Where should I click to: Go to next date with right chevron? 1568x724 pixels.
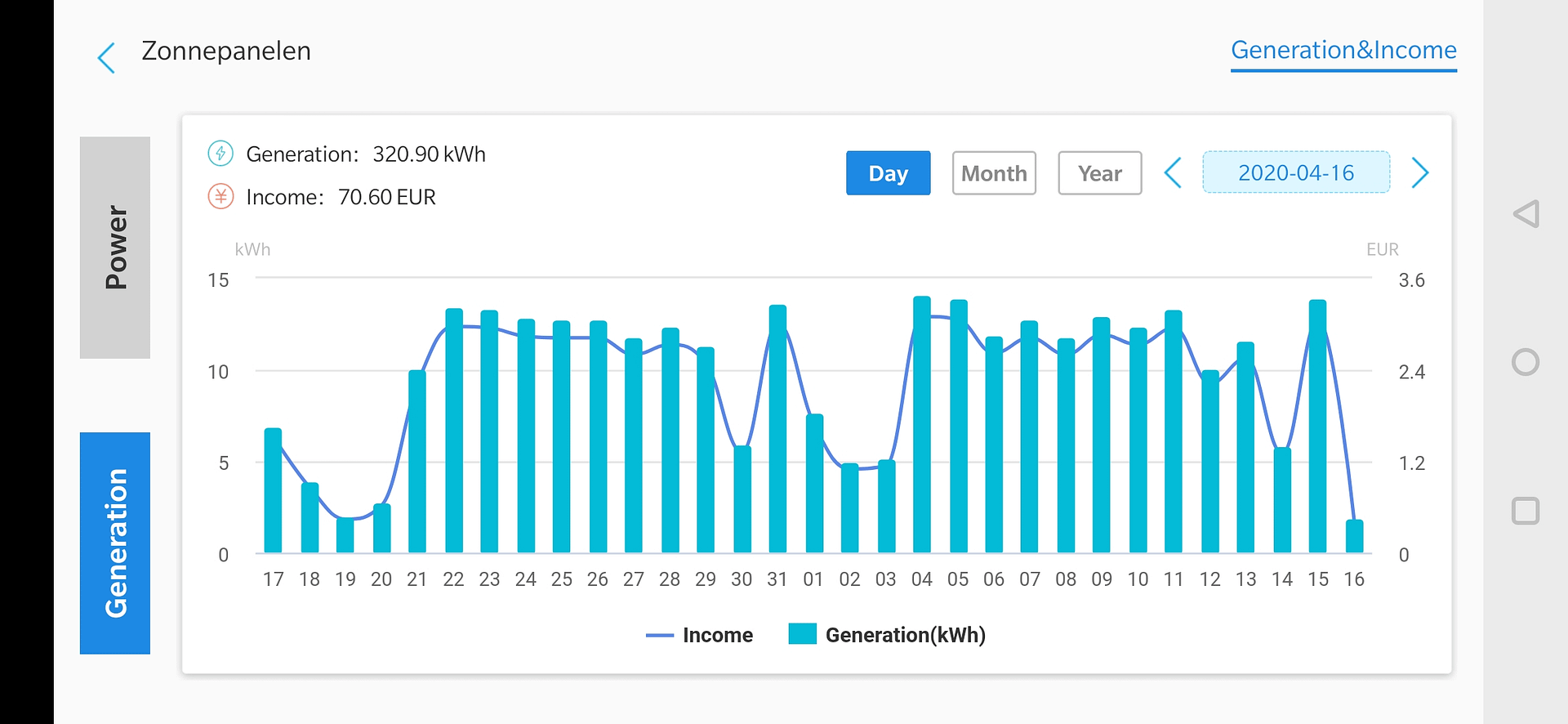pos(1420,172)
